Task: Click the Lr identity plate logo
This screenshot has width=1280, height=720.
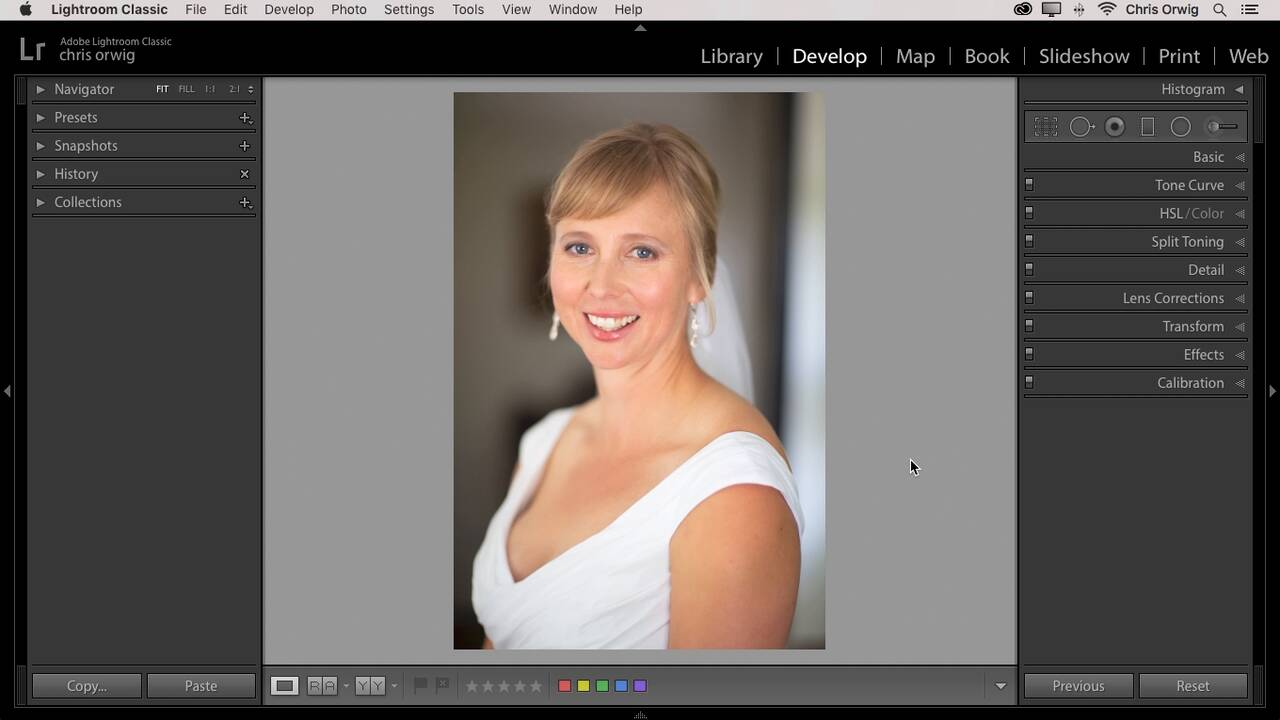Action: (32, 49)
